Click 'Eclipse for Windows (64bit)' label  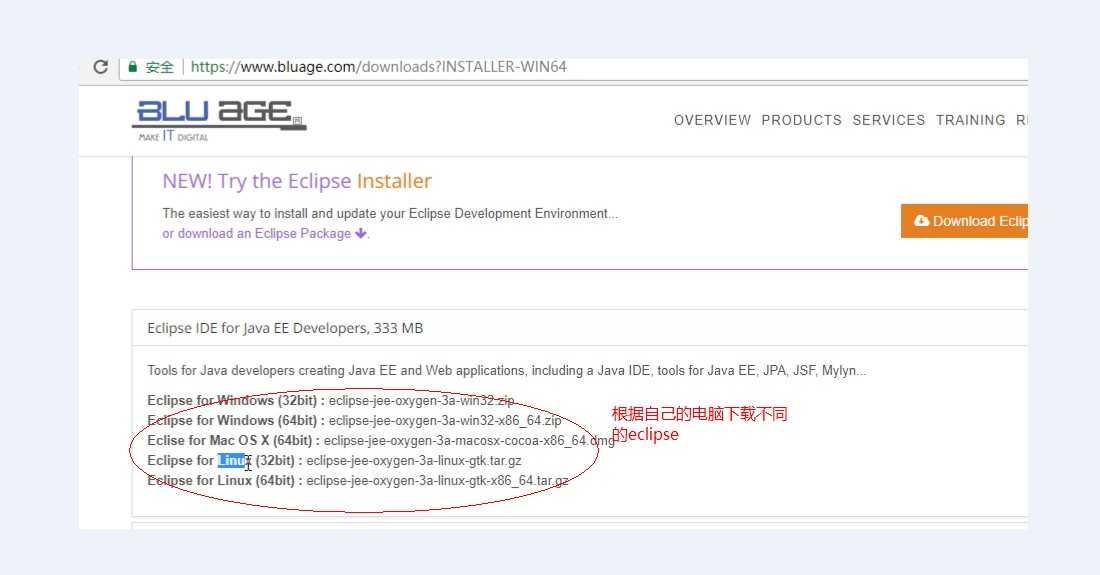[236, 421]
